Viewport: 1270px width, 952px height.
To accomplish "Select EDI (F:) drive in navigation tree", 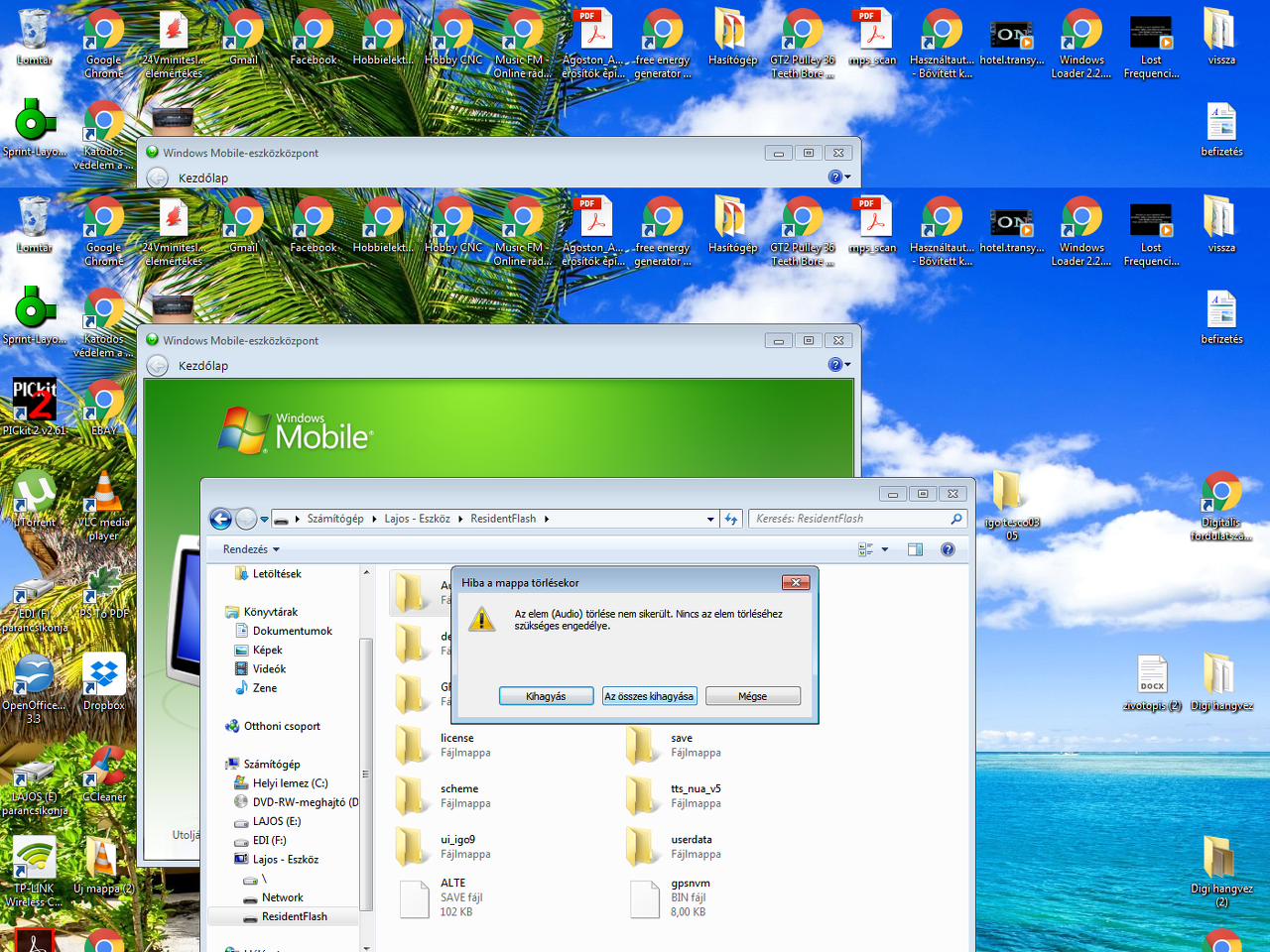I will 261,840.
